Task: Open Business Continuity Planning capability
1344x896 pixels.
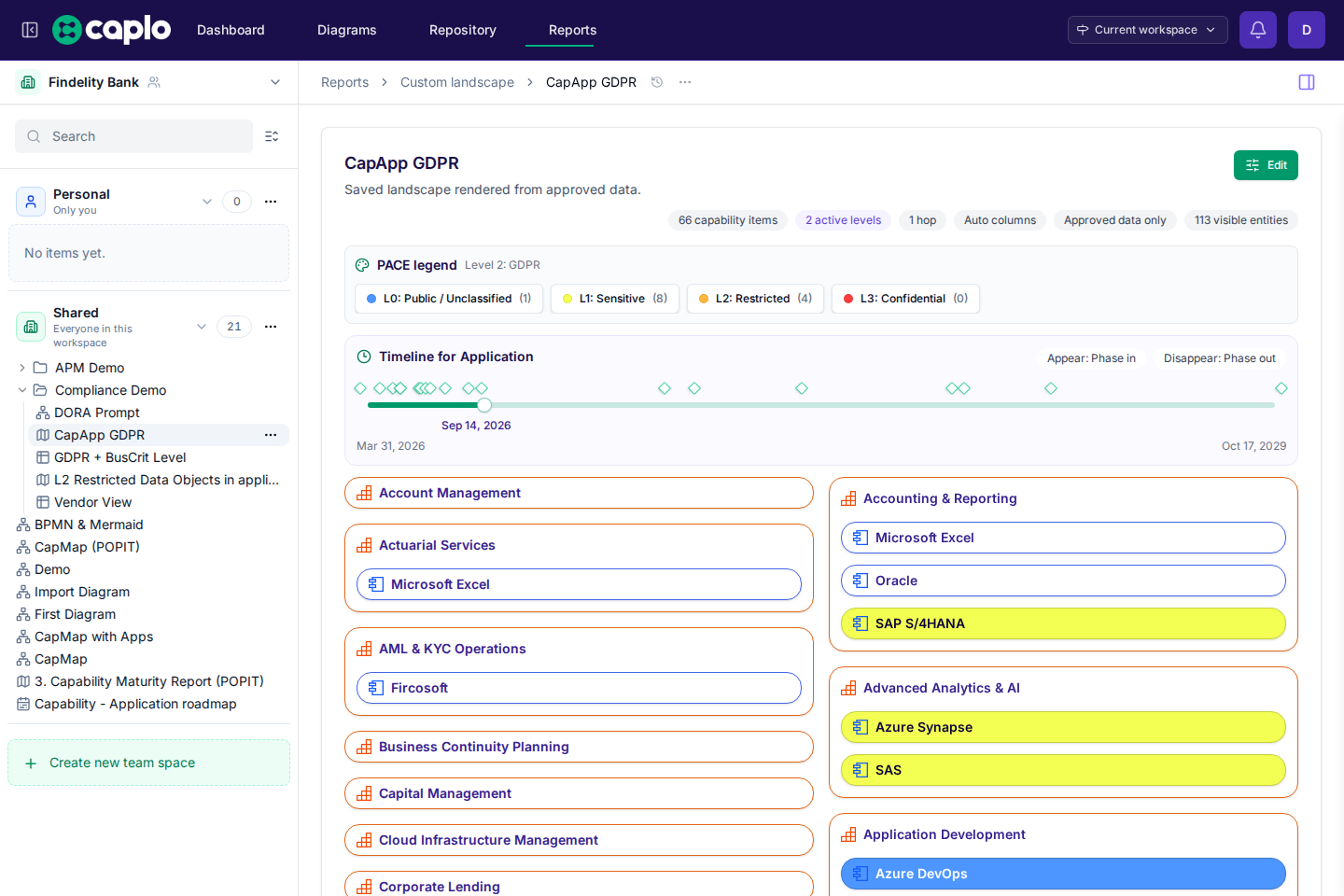Action: pos(579,747)
